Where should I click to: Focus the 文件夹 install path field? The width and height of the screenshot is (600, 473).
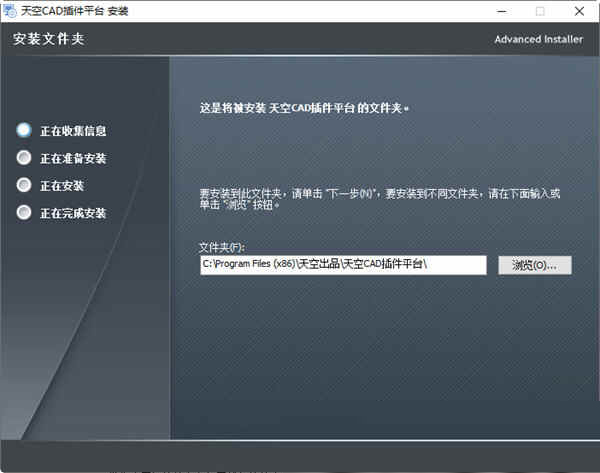pos(343,265)
